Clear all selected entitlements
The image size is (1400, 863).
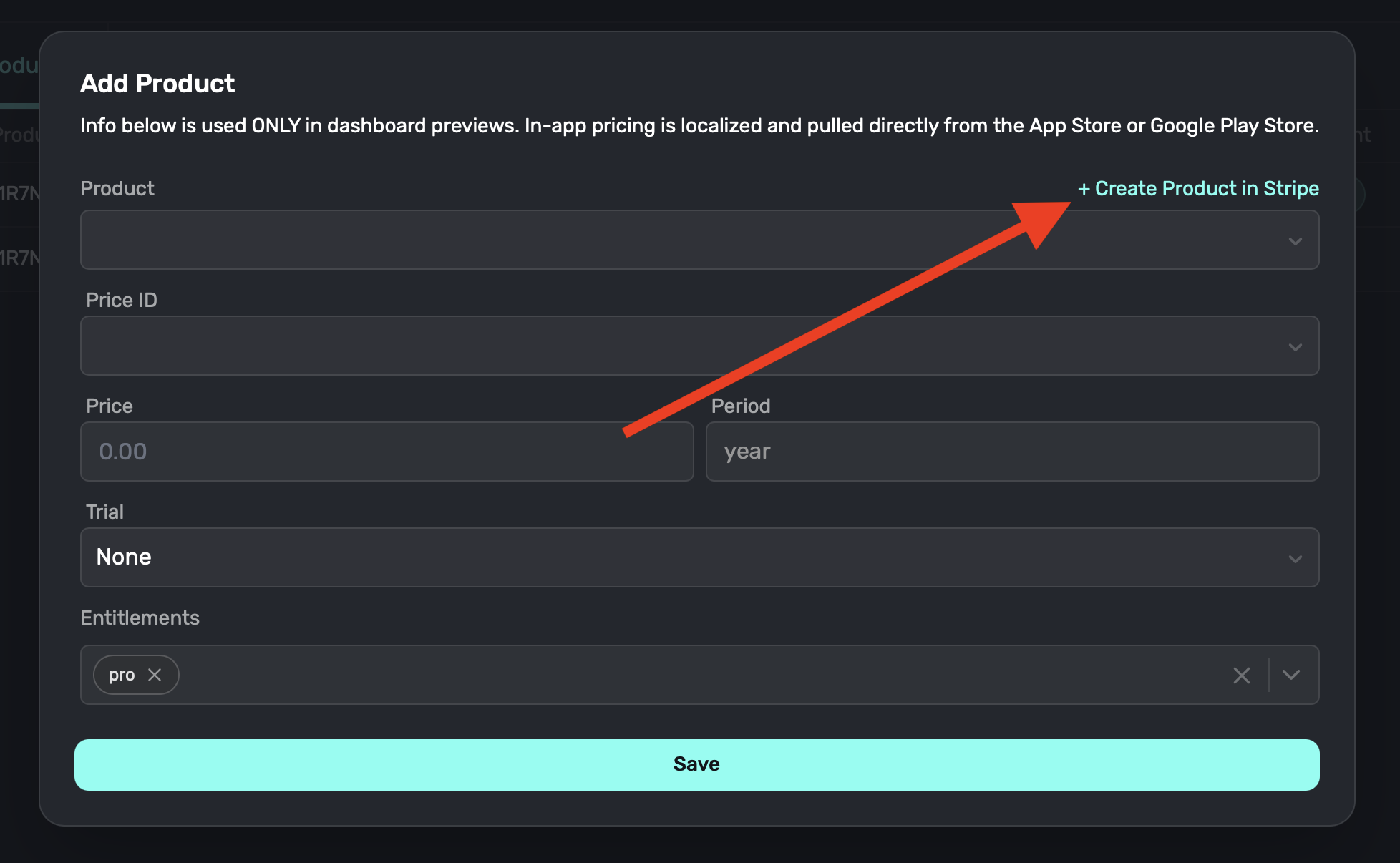pyautogui.click(x=1242, y=675)
